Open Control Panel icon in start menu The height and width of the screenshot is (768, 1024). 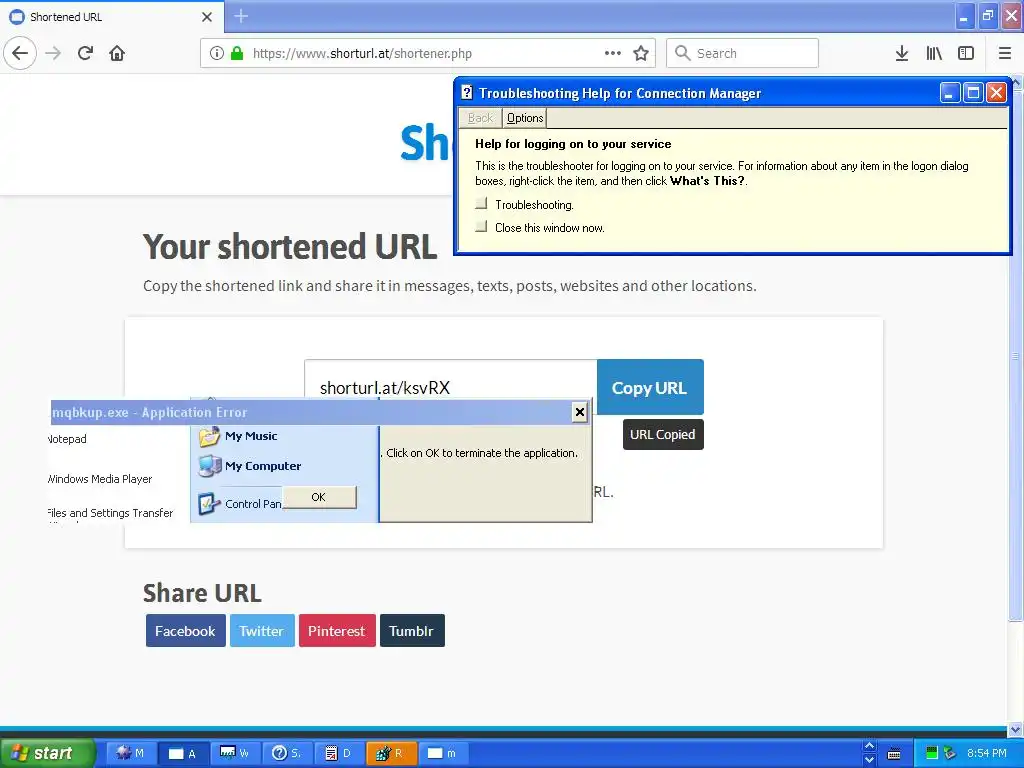(x=209, y=504)
